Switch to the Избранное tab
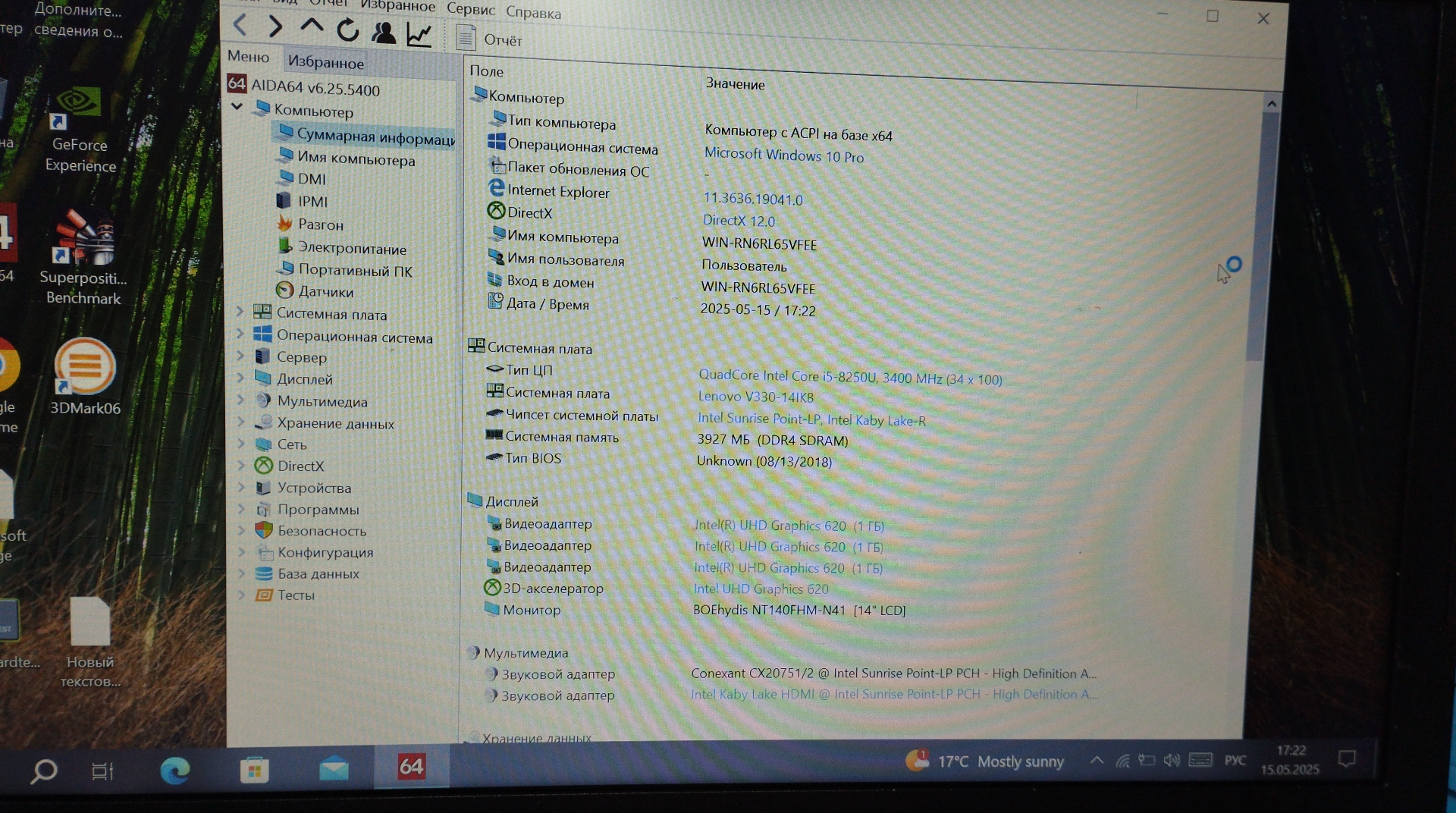1456x813 pixels. coord(325,62)
